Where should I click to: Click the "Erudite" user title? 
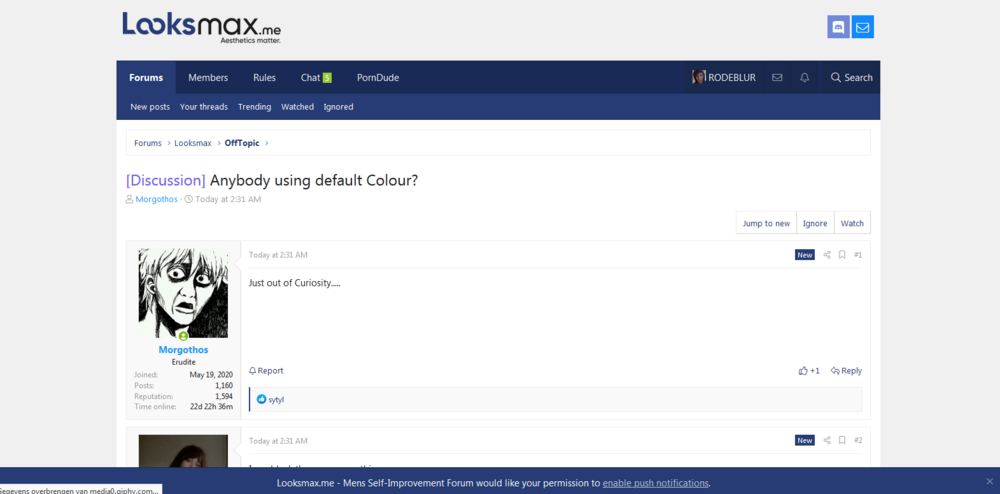[183, 362]
